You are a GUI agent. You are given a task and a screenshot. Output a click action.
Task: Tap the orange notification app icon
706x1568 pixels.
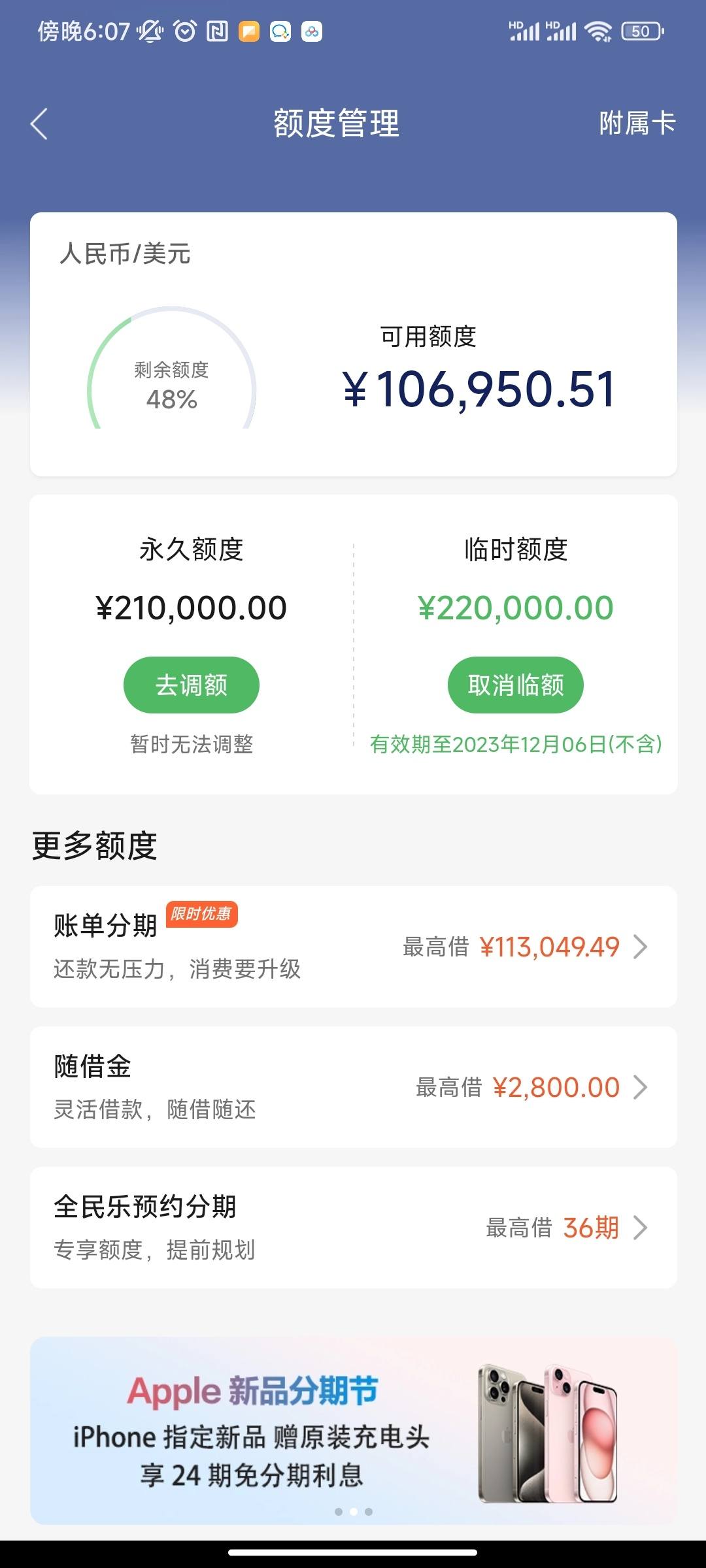249,31
